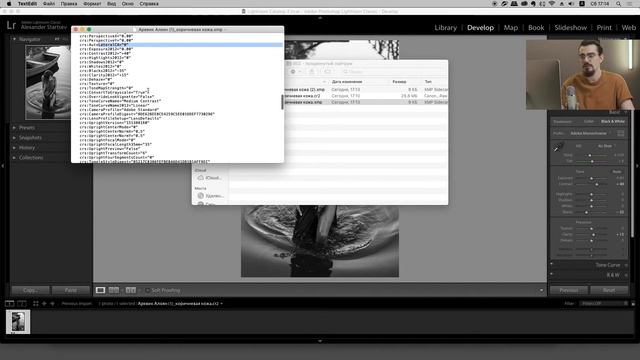Click the Paste settings button
This screenshot has width=640, height=360.
71,290
